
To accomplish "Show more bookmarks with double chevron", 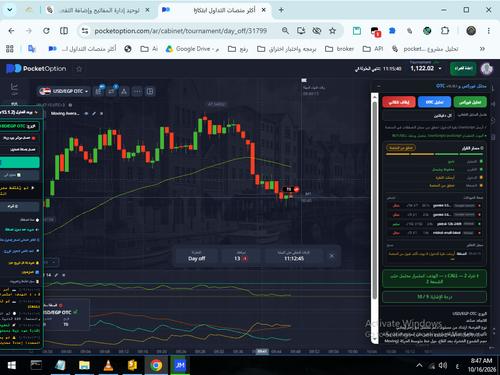I will pos(482,49).
